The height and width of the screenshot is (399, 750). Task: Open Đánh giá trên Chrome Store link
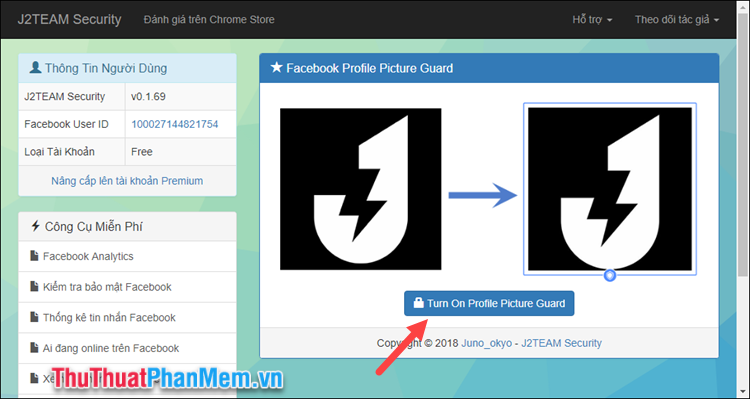209,20
